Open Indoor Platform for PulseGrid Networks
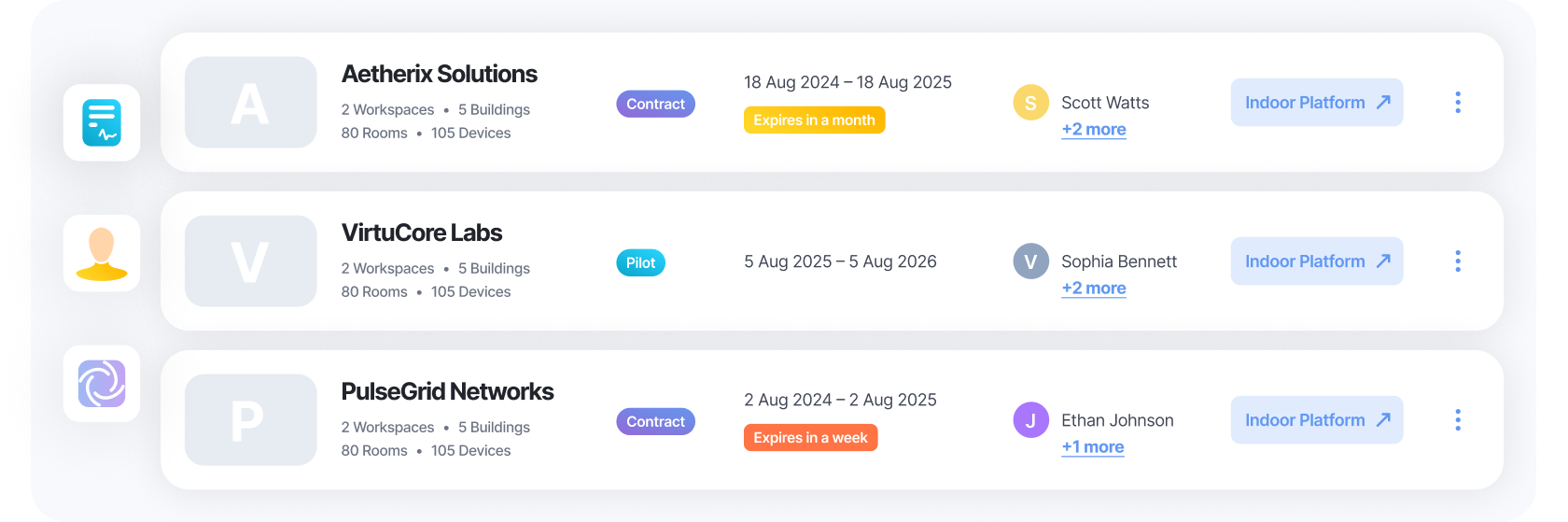1568x522 pixels. [1316, 420]
